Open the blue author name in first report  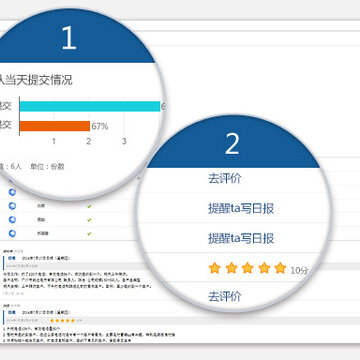(12, 258)
